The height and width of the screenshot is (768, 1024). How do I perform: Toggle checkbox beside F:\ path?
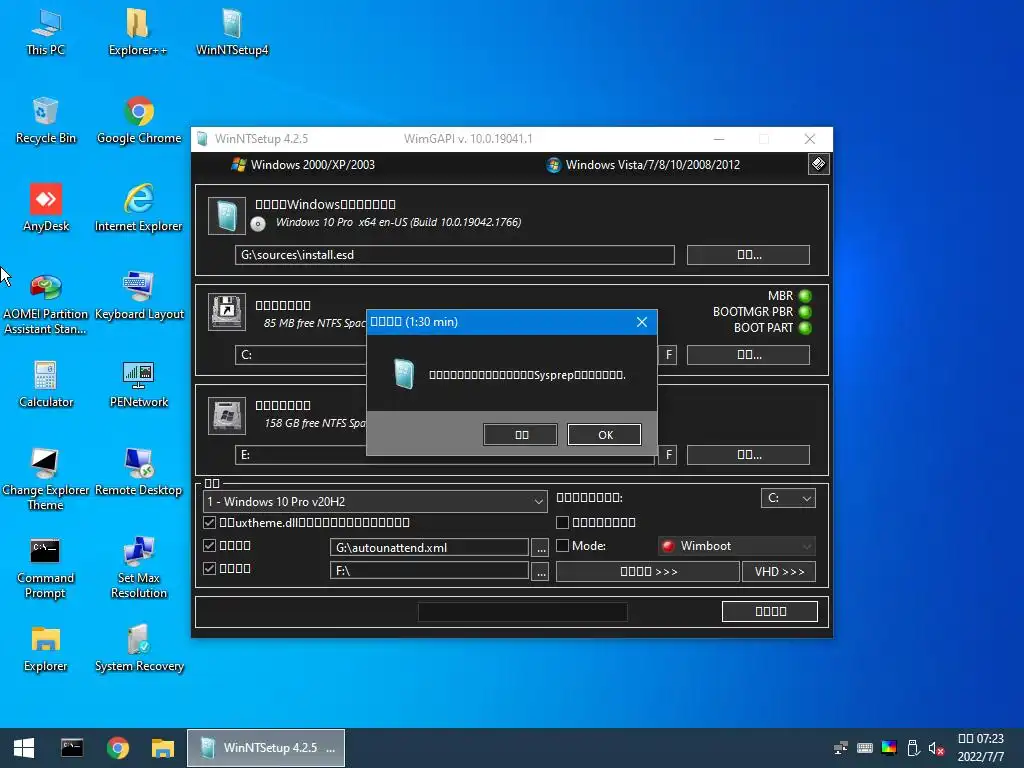click(x=209, y=568)
